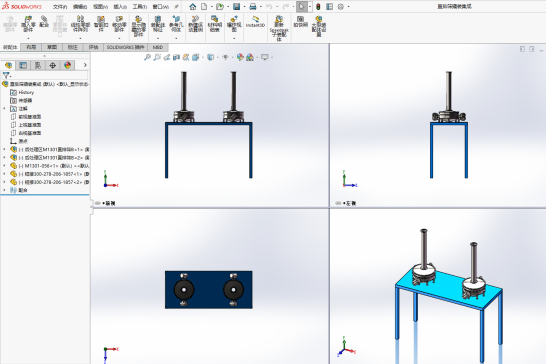Select the DisplayManager color wheel tab
The height and width of the screenshot is (364, 546).
pos(68,65)
